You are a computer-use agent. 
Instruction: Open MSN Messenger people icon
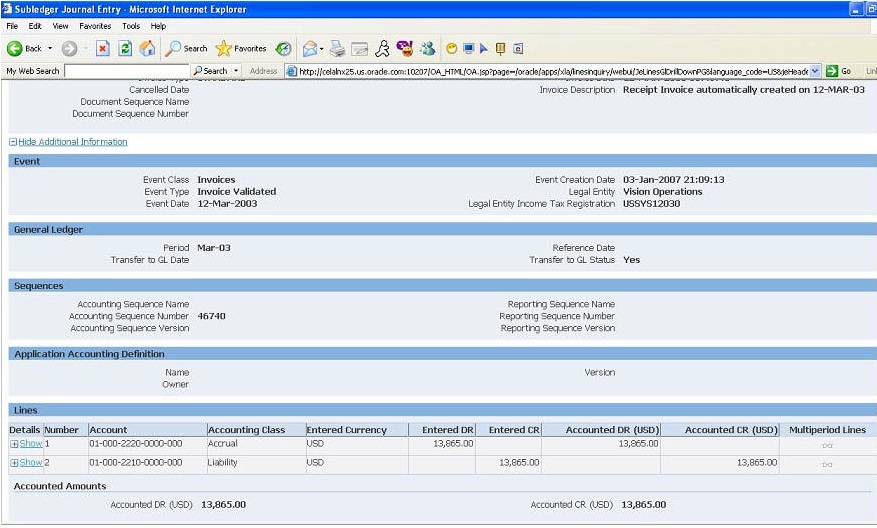428,49
